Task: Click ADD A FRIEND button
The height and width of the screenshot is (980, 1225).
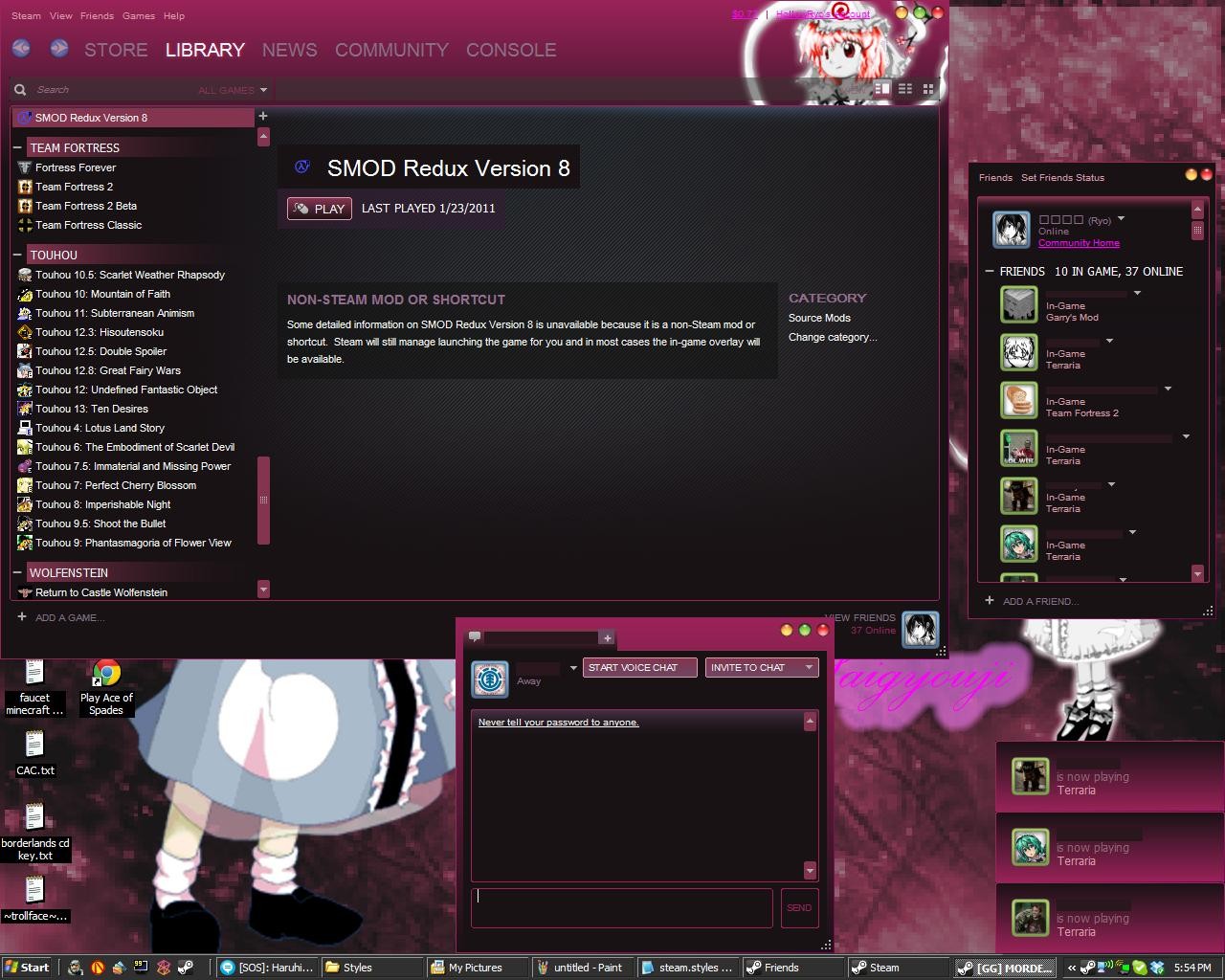Action: click(x=1032, y=601)
